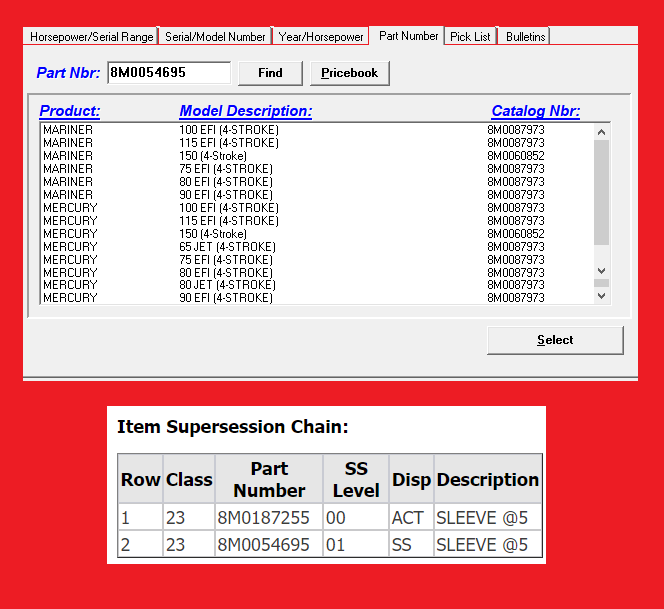Image resolution: width=664 pixels, height=609 pixels.
Task: Click part number 8M0187255 in supersession chain
Action: click(263, 518)
